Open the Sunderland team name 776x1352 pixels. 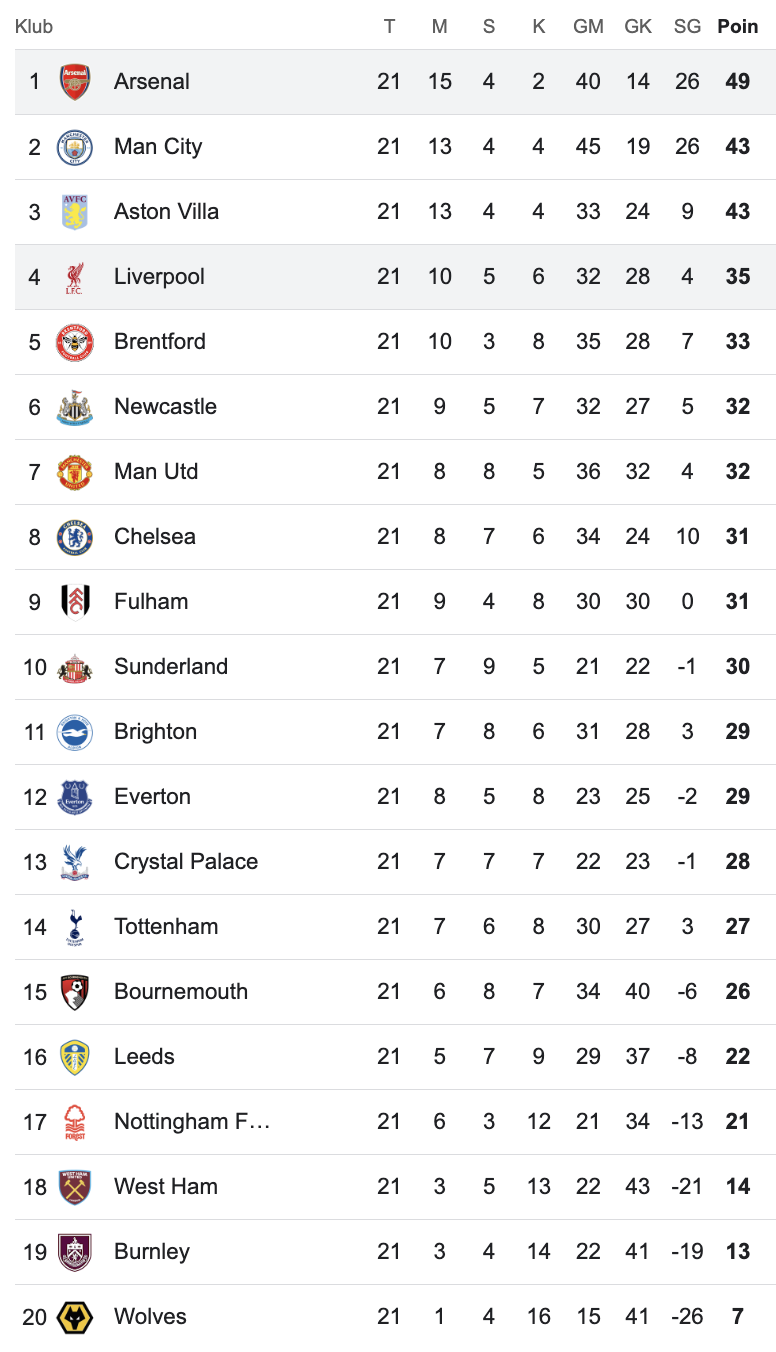pyautogui.click(x=171, y=667)
